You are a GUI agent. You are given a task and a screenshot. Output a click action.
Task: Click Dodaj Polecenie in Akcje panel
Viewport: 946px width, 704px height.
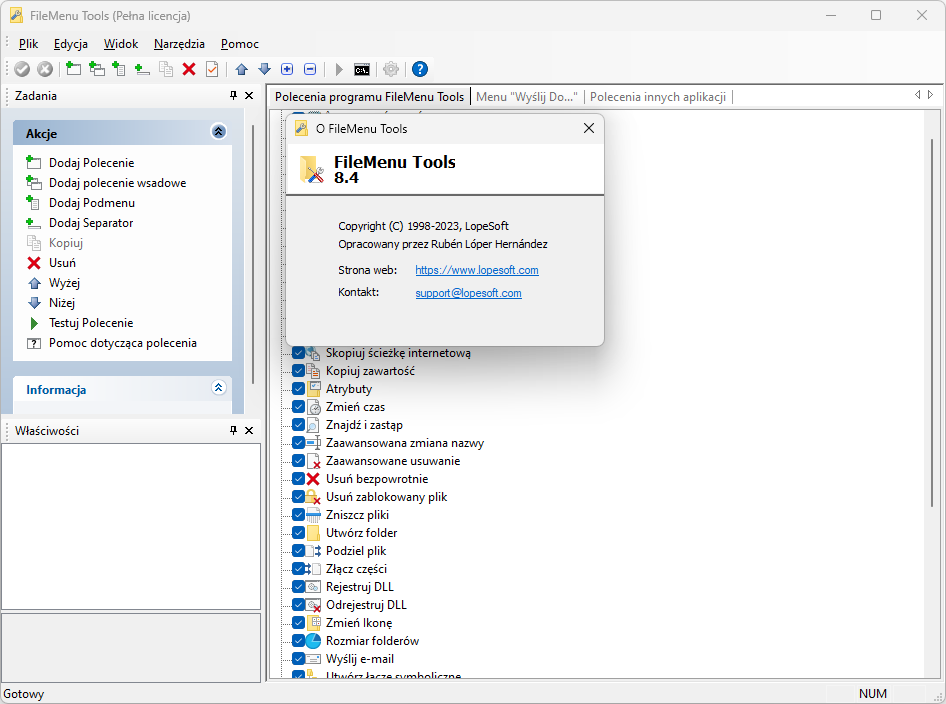[92, 163]
